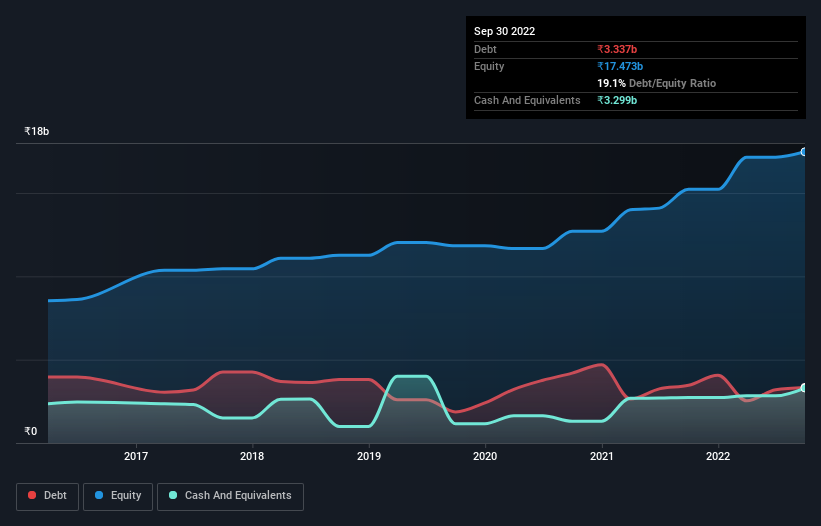The image size is (821, 526).
Task: Click the 2018 axis label
Action: (252, 456)
